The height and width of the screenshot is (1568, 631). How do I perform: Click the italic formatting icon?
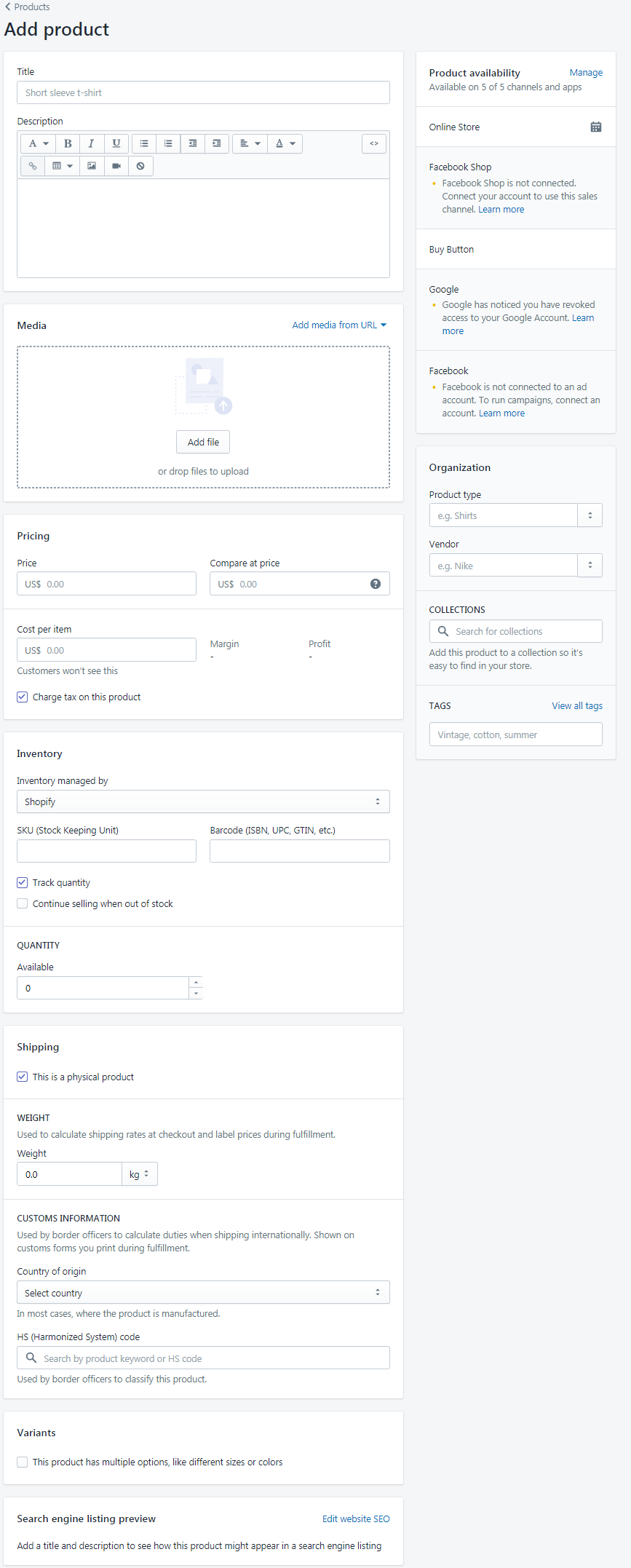coord(91,143)
